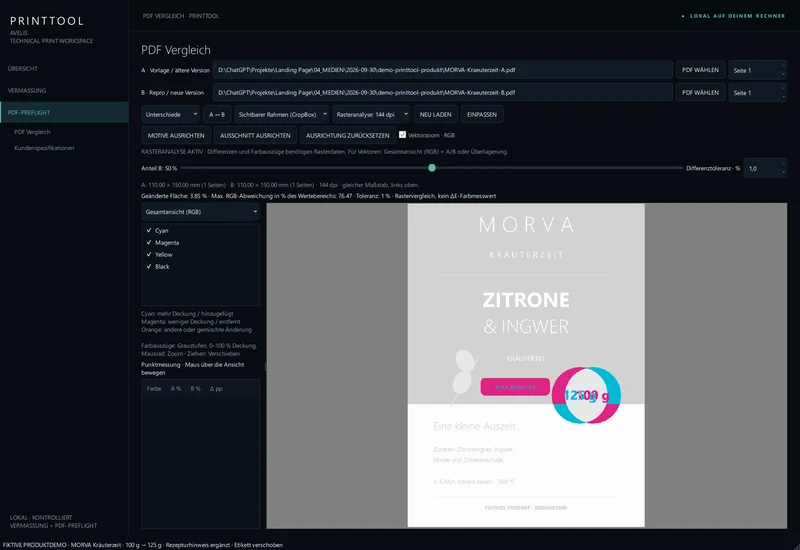Open VERMASSUNG in the sidebar

tap(27, 90)
